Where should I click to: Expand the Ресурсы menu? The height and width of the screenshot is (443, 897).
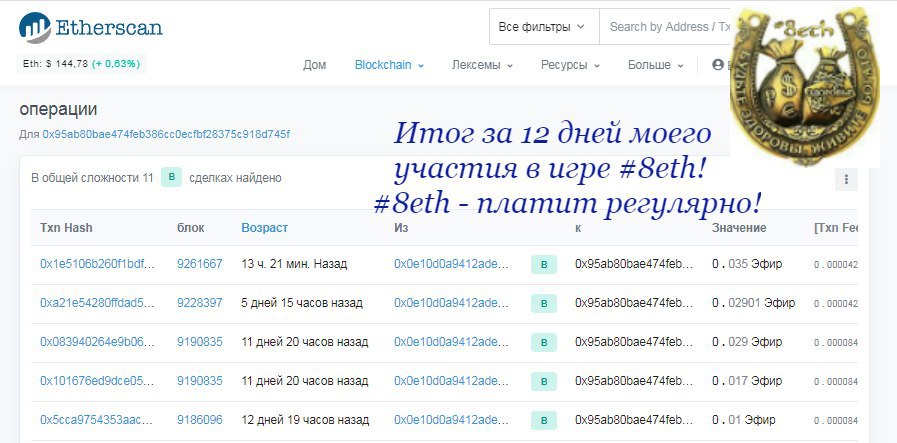coord(570,65)
